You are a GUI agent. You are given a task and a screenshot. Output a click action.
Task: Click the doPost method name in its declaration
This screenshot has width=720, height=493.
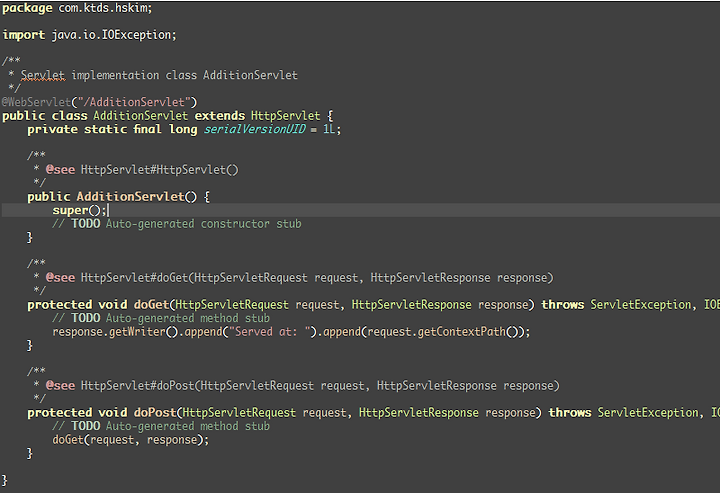pyautogui.click(x=155, y=413)
